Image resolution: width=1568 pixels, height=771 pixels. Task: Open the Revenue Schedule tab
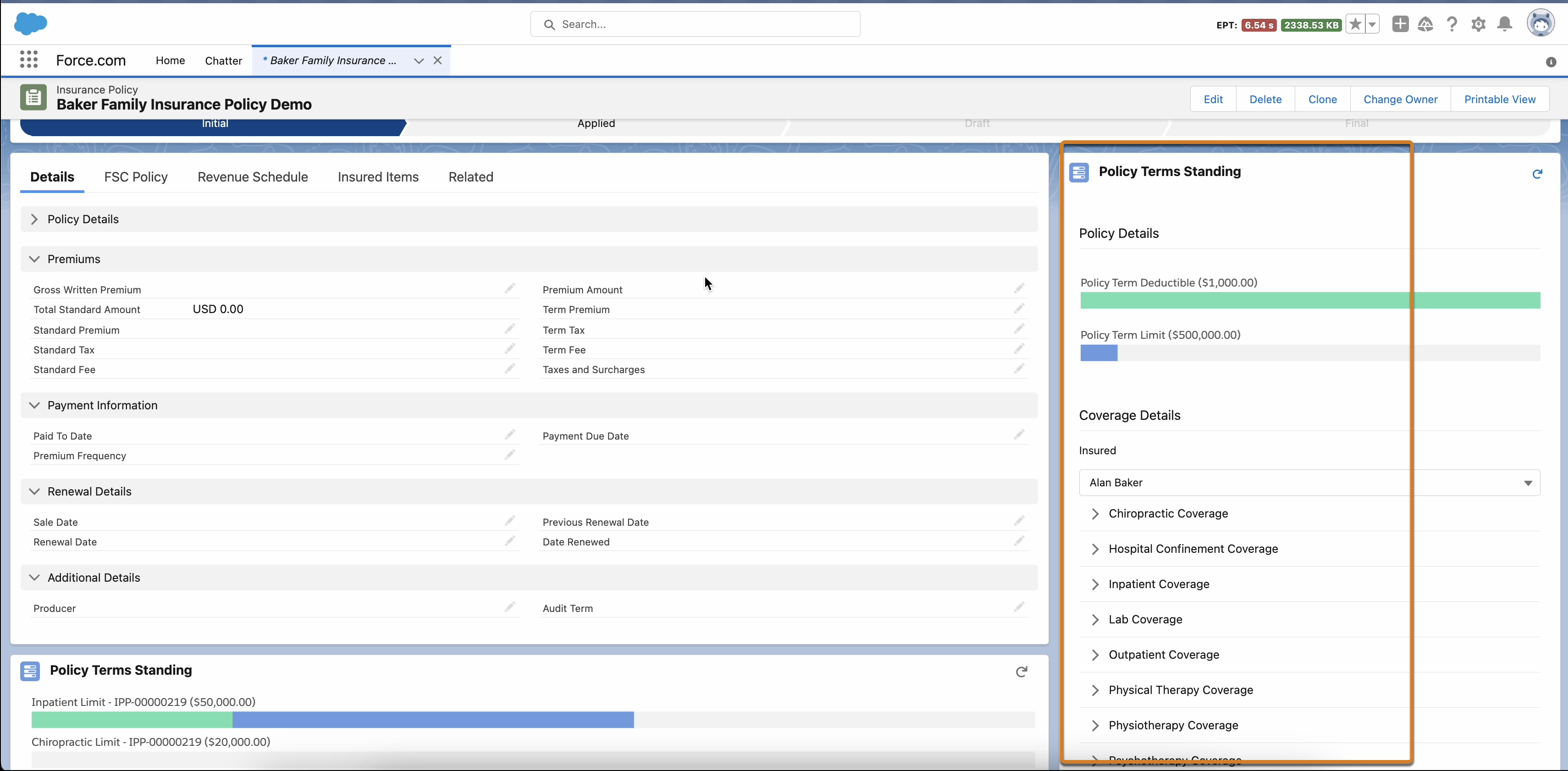pos(253,177)
